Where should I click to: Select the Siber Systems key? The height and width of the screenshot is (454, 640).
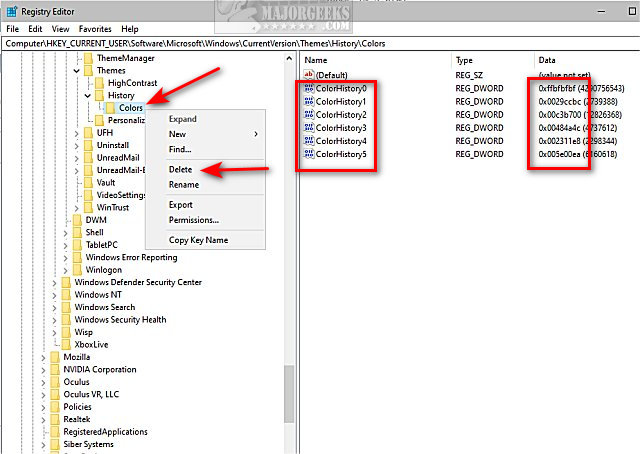(x=88, y=444)
